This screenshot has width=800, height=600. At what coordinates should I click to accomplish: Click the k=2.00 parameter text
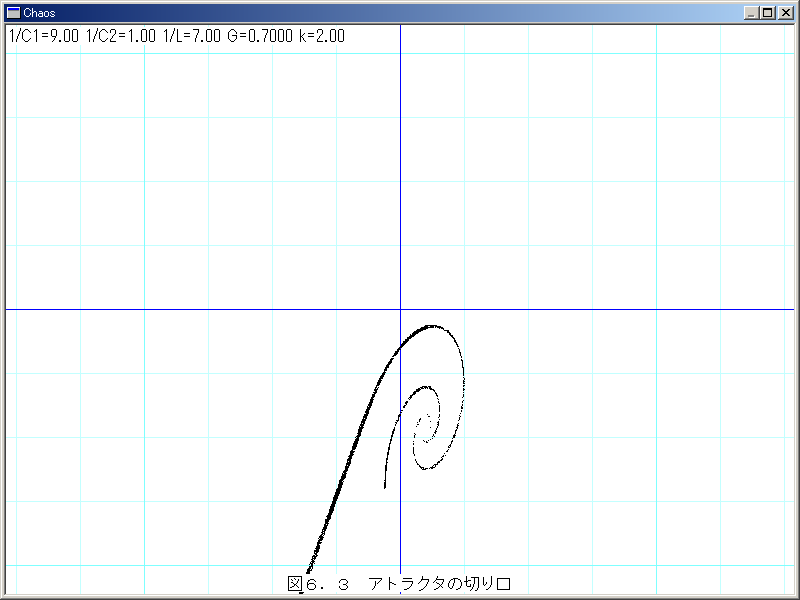coord(322,36)
